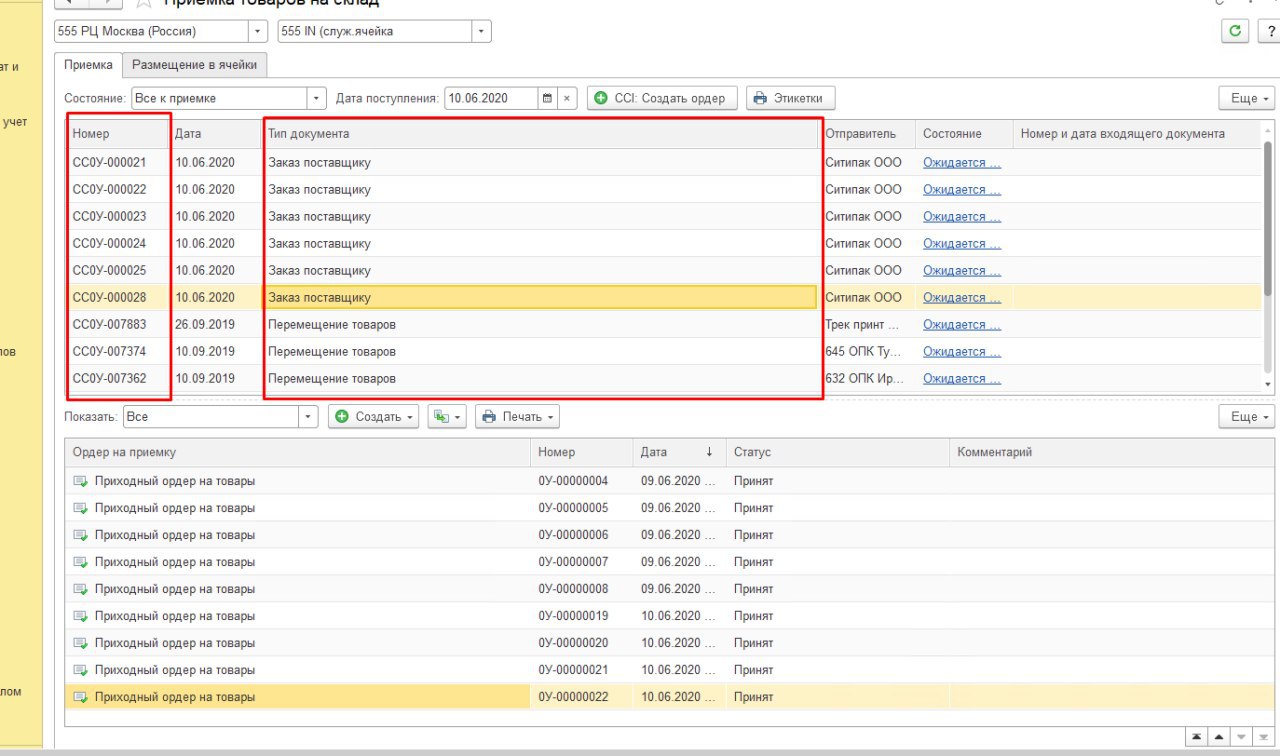The width and height of the screenshot is (1280, 756).
Task: Select row CC0У-000023
Action: (x=663, y=216)
